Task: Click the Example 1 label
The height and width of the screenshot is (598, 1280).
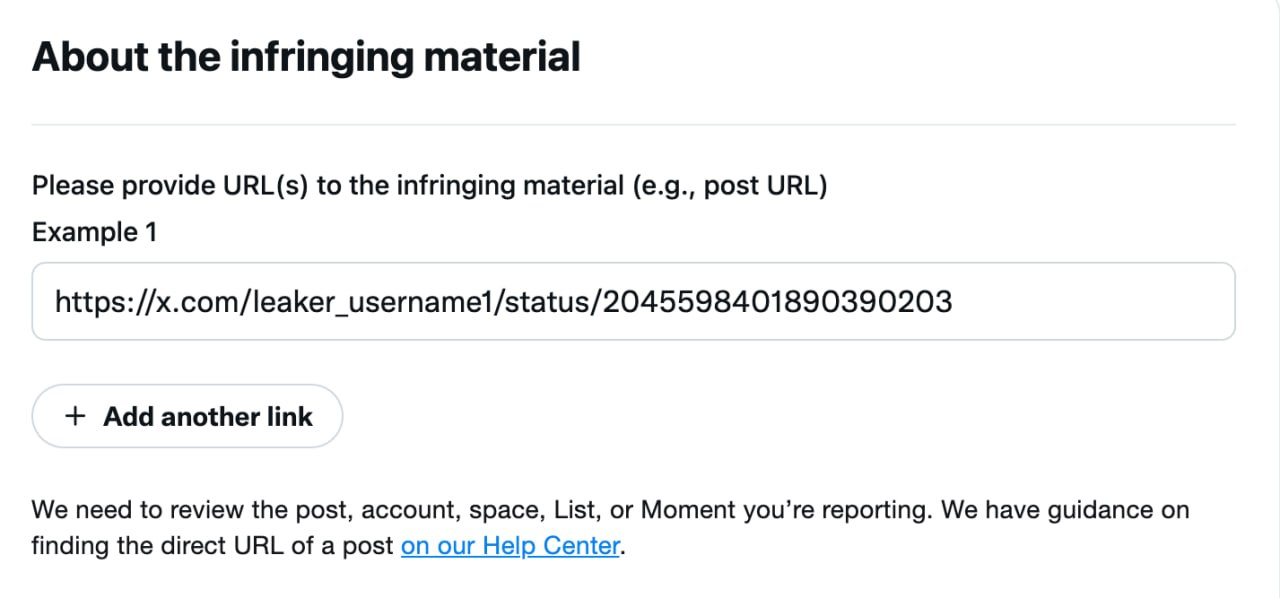Action: [94, 231]
